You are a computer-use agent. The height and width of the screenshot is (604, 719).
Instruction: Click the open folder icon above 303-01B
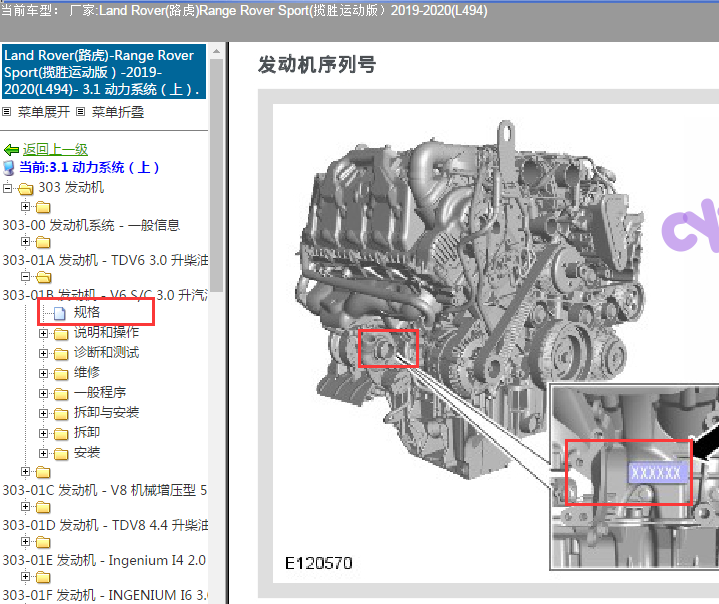(44, 277)
